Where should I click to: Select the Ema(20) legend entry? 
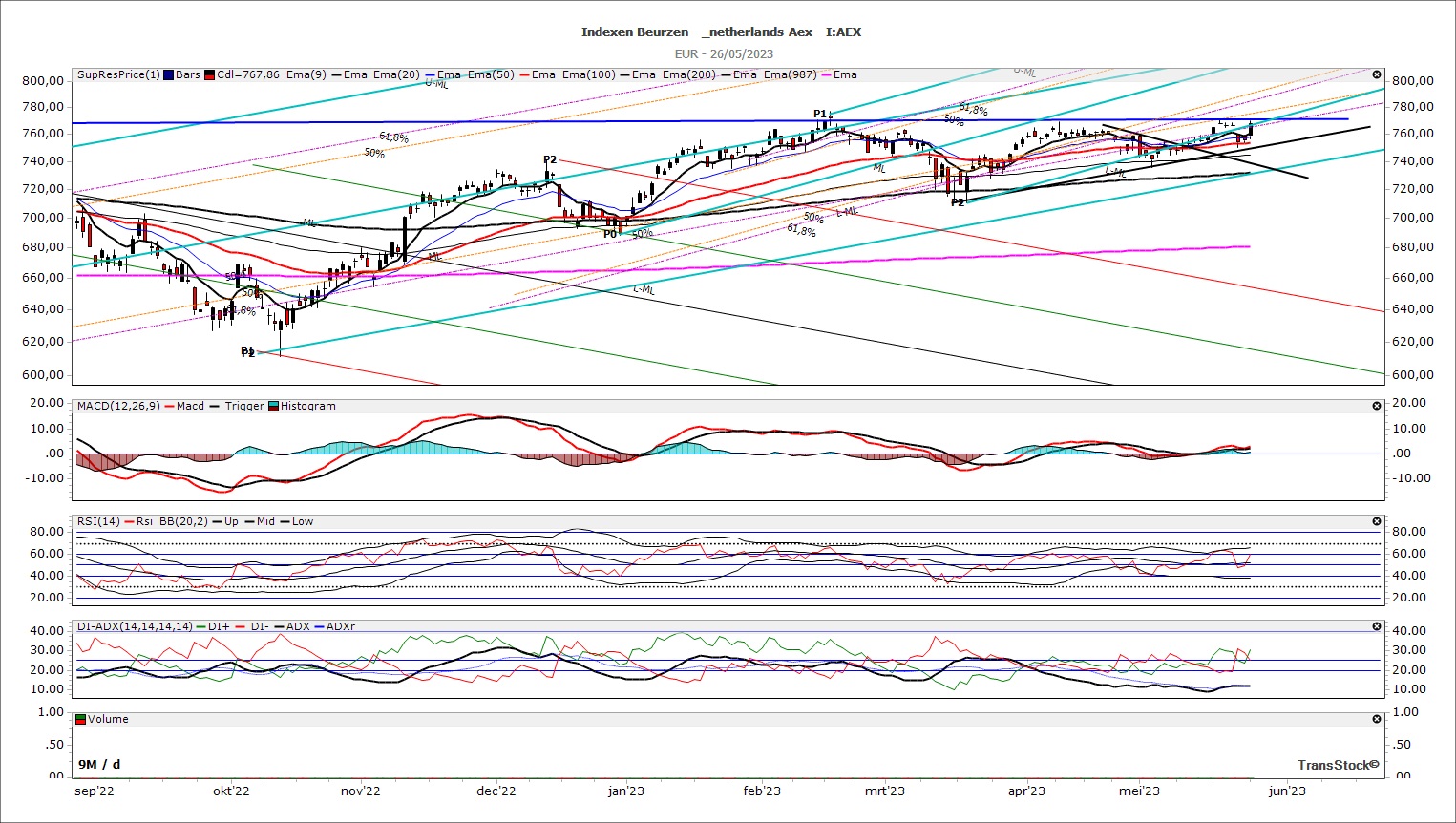[x=396, y=74]
